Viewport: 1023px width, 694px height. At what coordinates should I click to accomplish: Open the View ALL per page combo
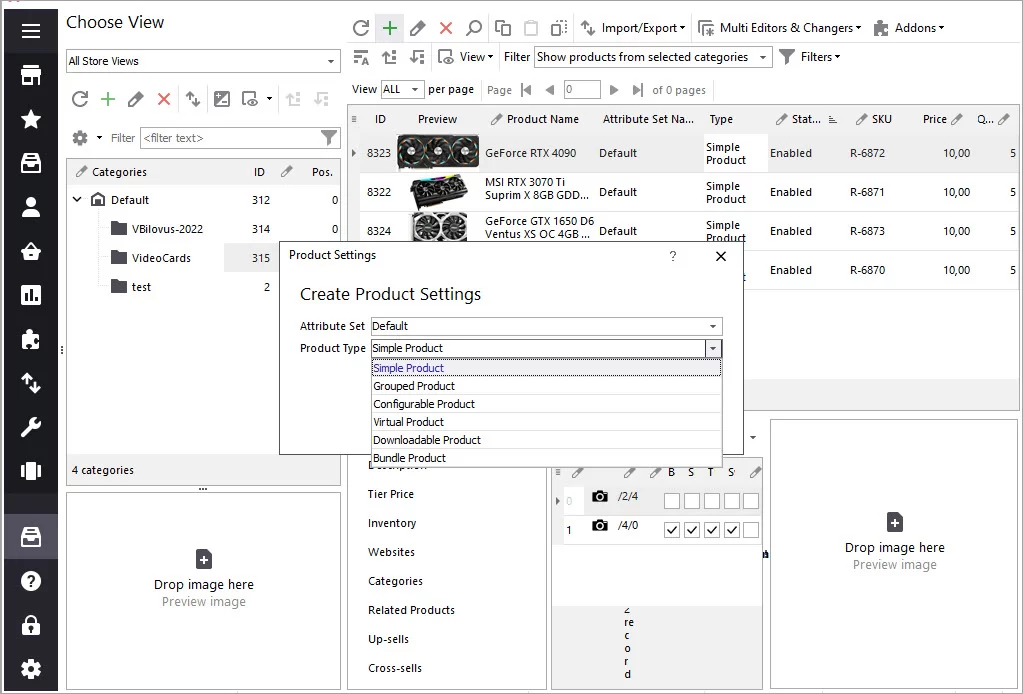(x=403, y=89)
